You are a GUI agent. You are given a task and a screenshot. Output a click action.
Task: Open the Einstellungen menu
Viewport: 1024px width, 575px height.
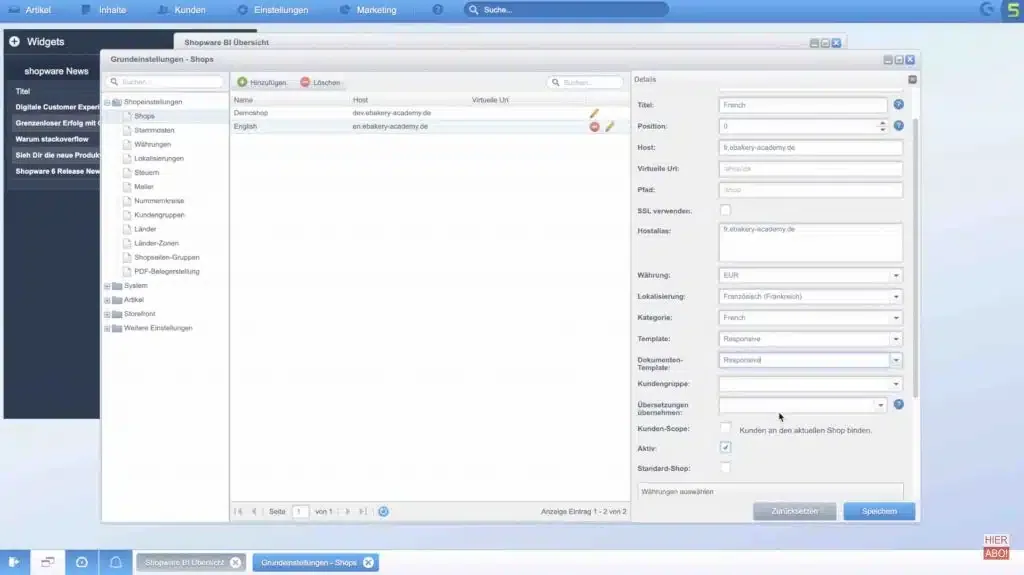(273, 10)
